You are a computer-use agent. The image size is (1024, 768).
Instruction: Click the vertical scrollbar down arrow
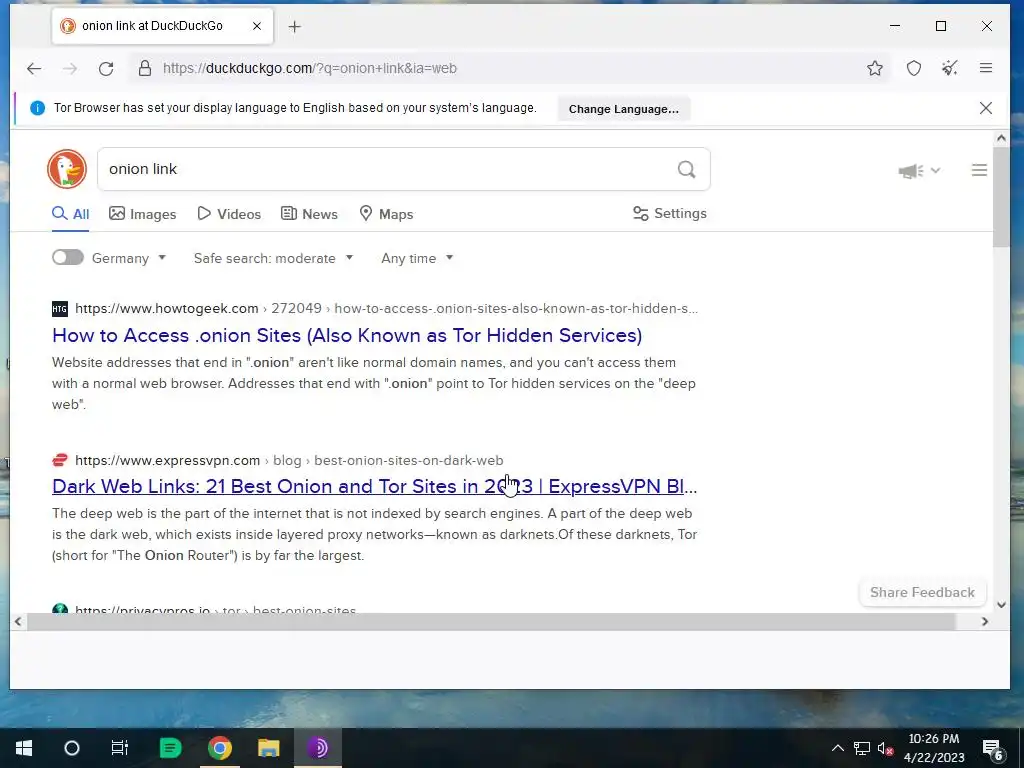(x=1001, y=605)
